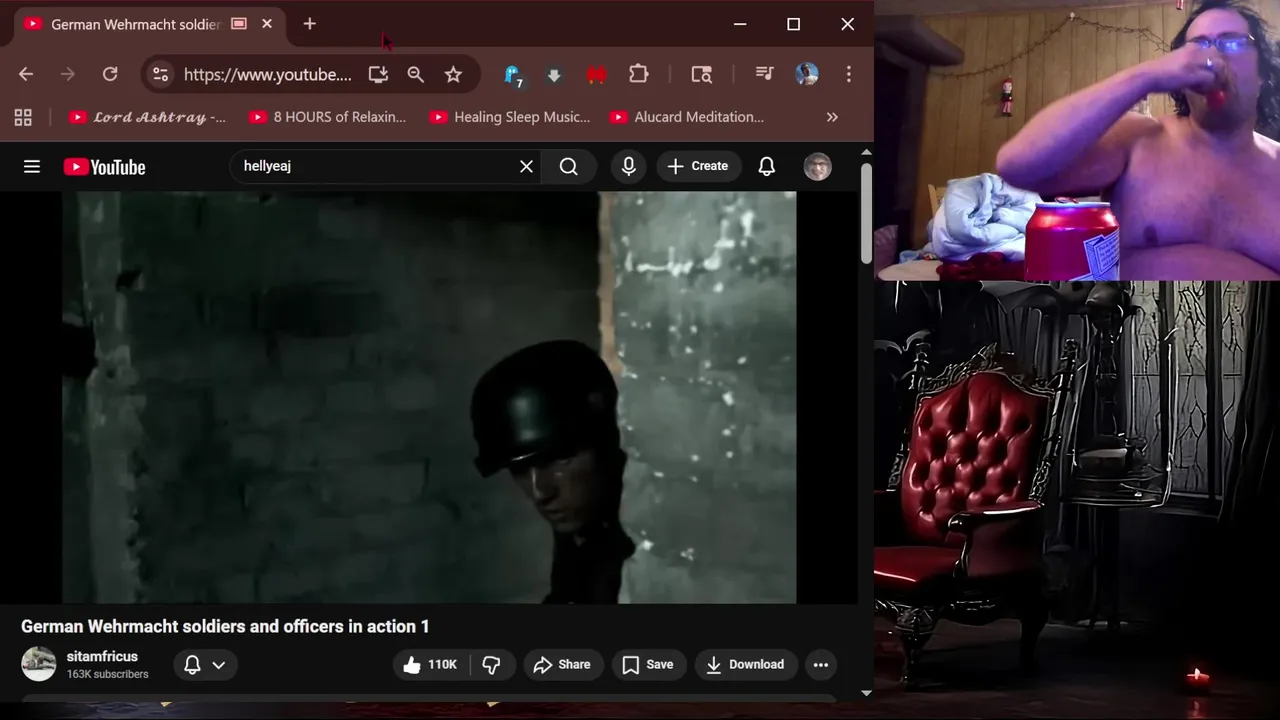Open the 8 HOURS of Relaxing bookmark
This screenshot has height=720, width=1280.
328,117
